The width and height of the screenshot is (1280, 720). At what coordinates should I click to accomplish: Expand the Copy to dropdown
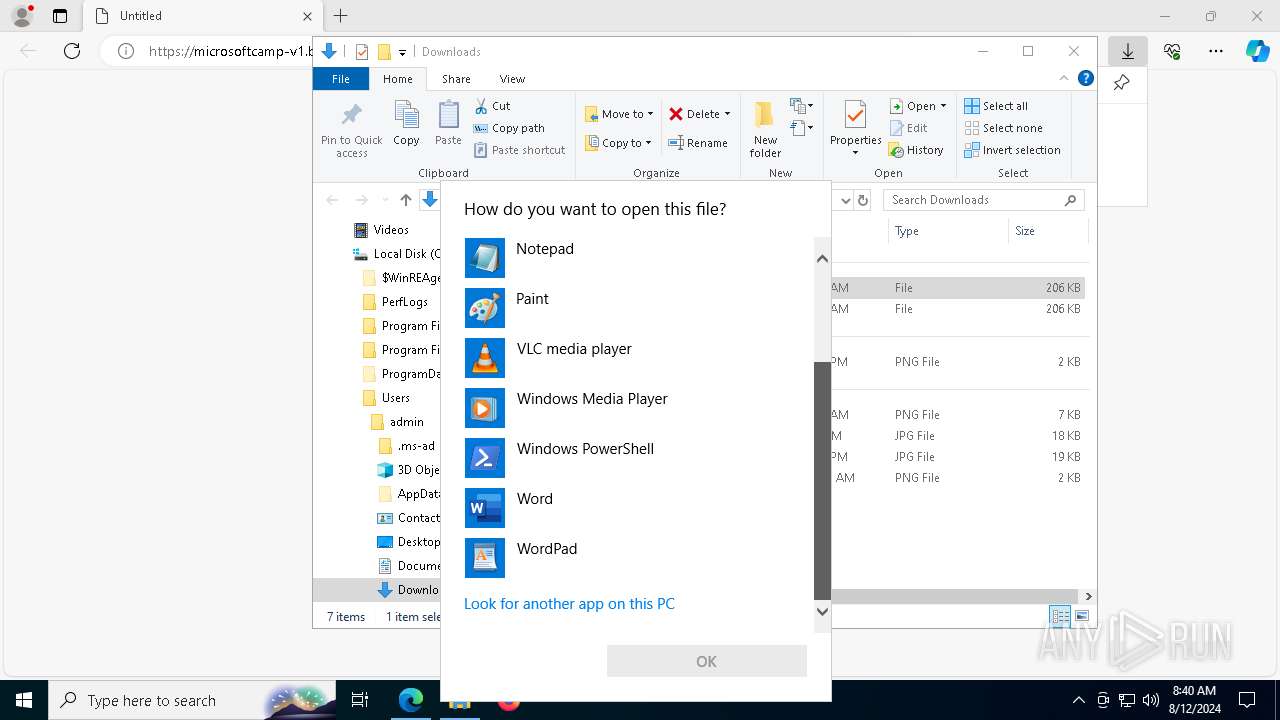coord(648,143)
